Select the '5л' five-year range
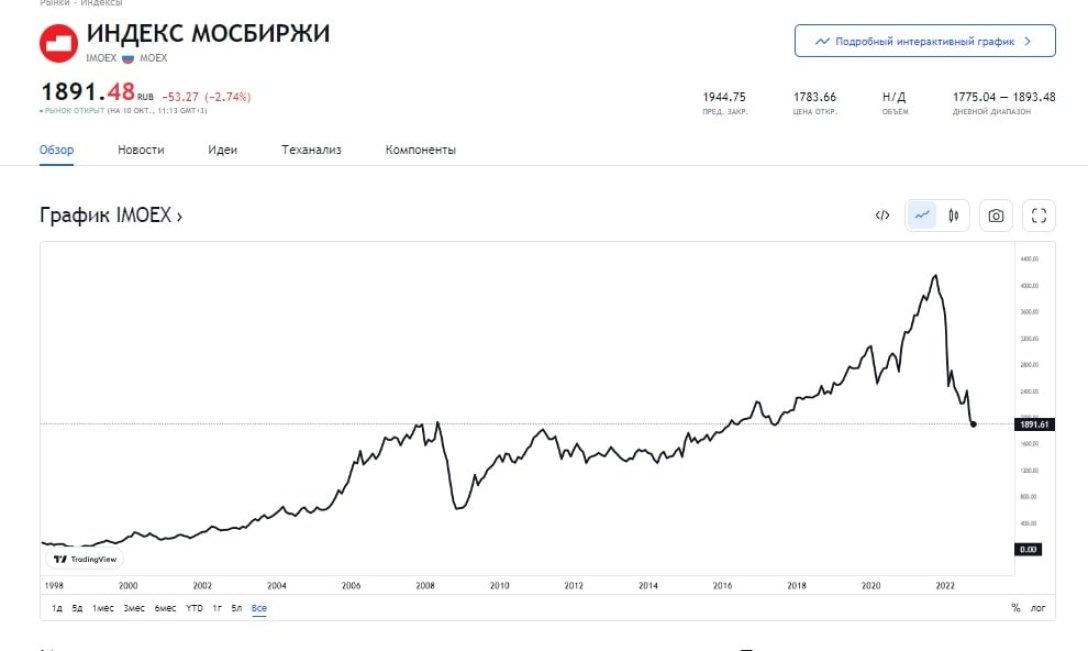This screenshot has width=1088, height=651. coord(236,608)
